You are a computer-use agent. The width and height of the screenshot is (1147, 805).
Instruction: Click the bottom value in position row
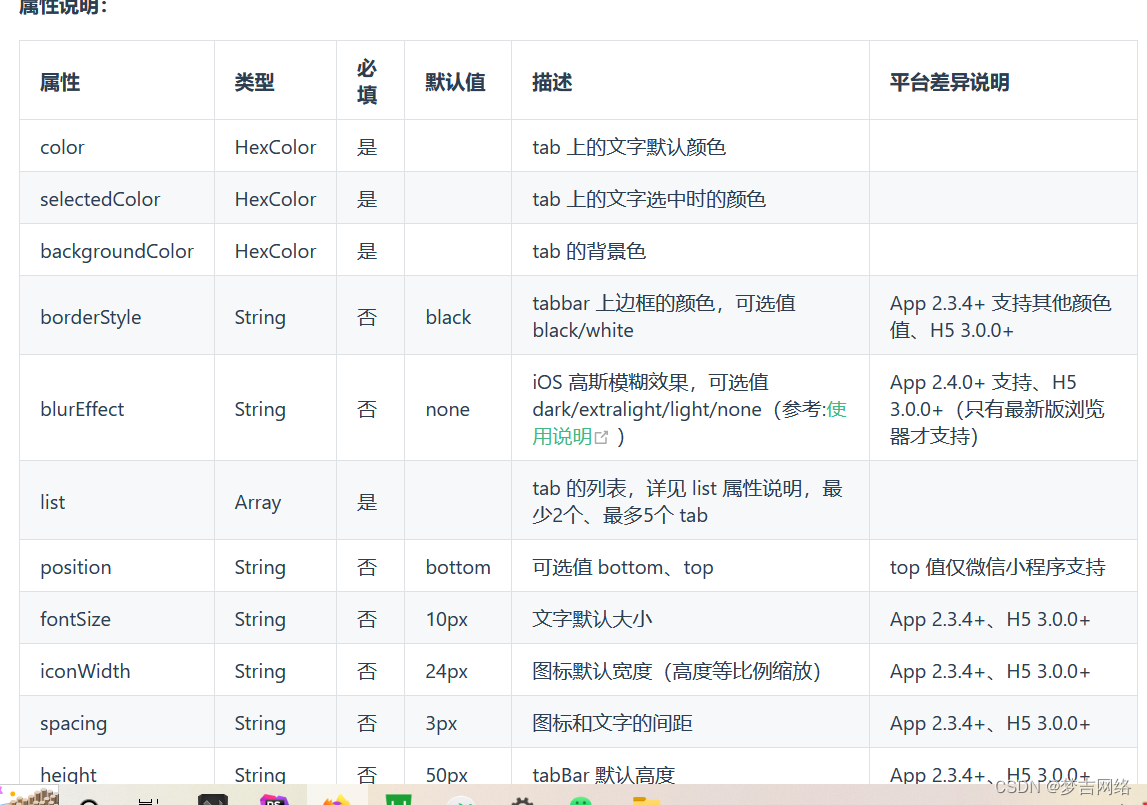458,567
